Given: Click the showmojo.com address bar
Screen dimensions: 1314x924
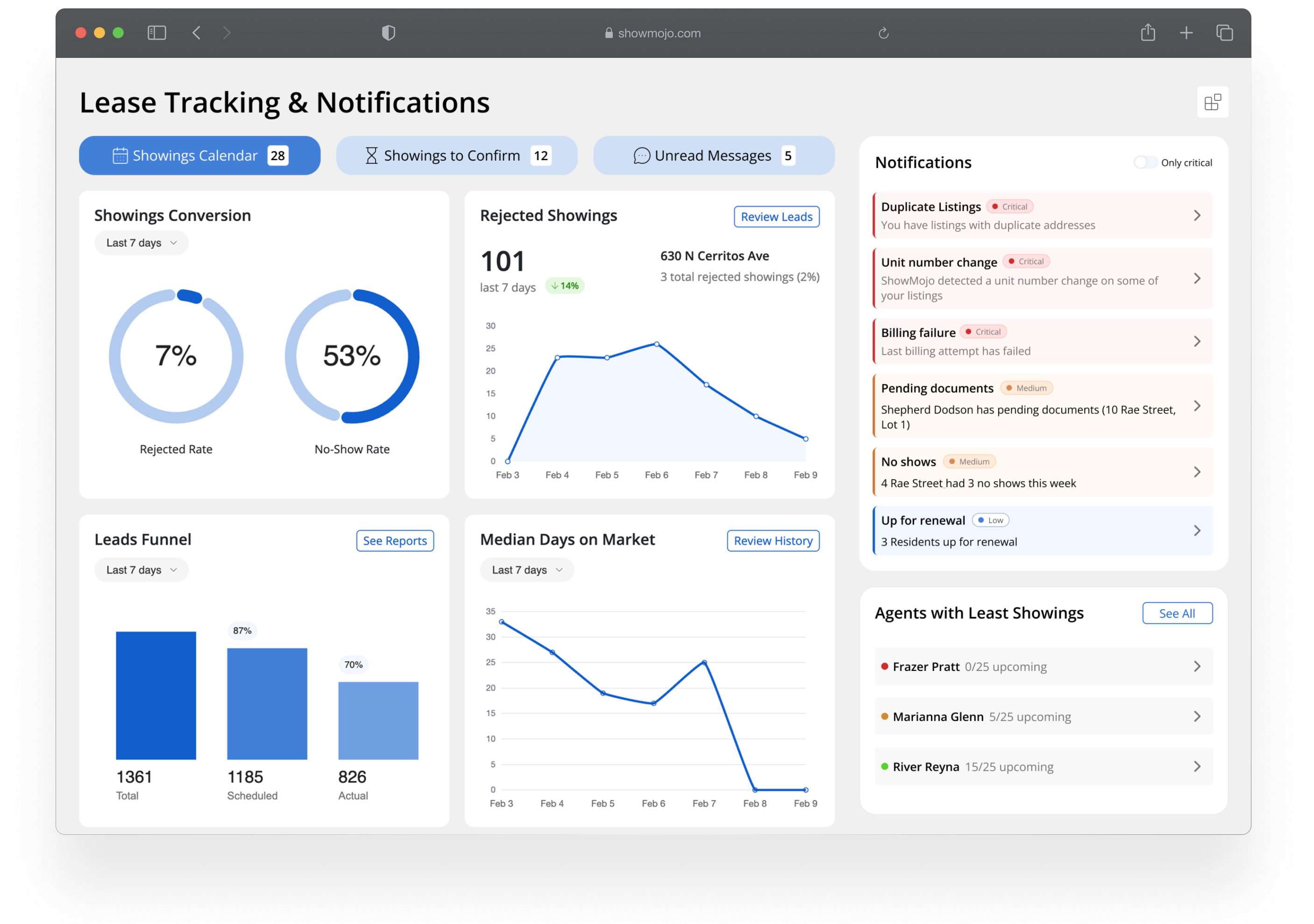Looking at the screenshot, I should pyautogui.click(x=653, y=33).
